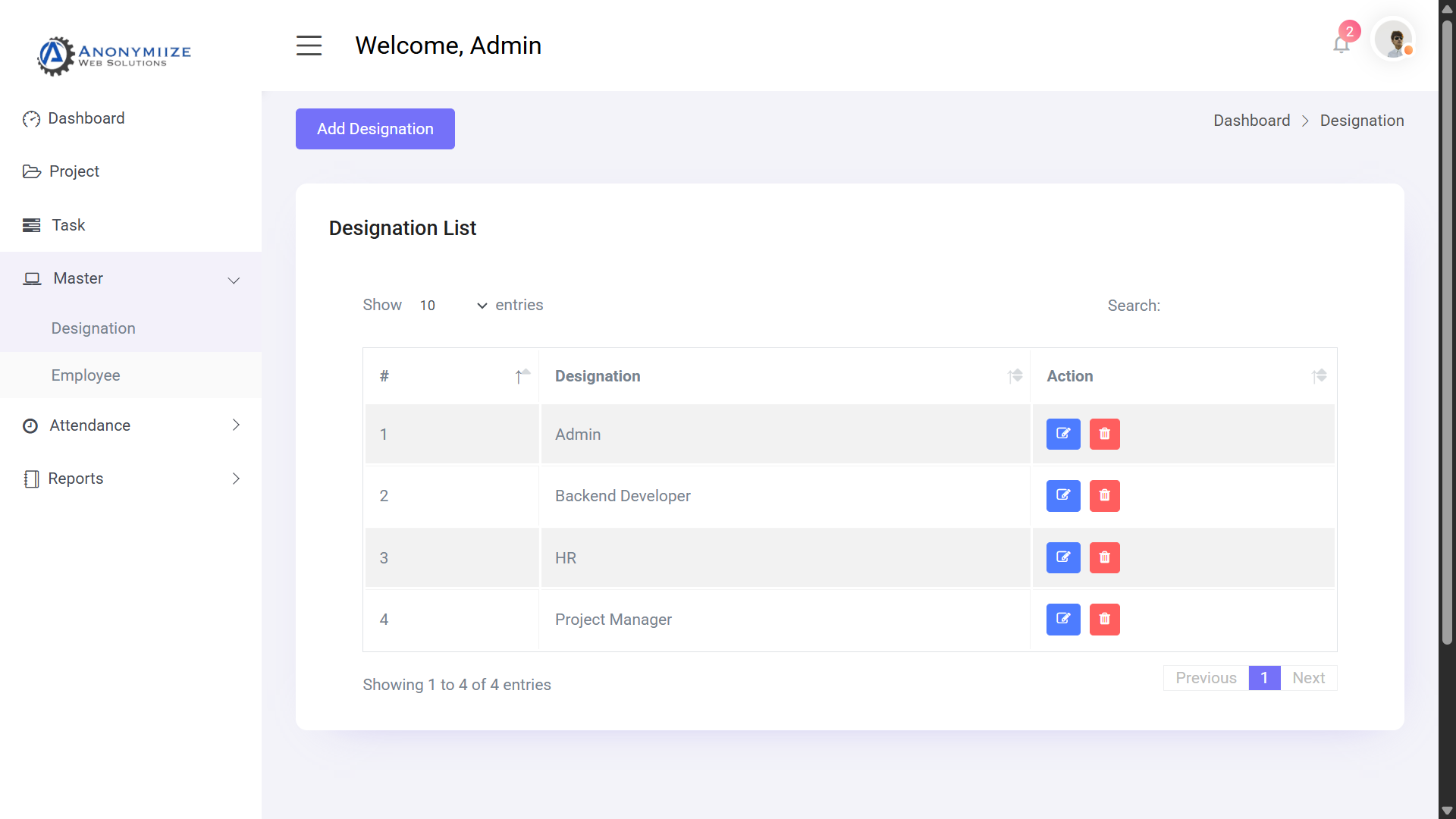
Task: Go to page 1 in pagination
Action: tap(1264, 678)
